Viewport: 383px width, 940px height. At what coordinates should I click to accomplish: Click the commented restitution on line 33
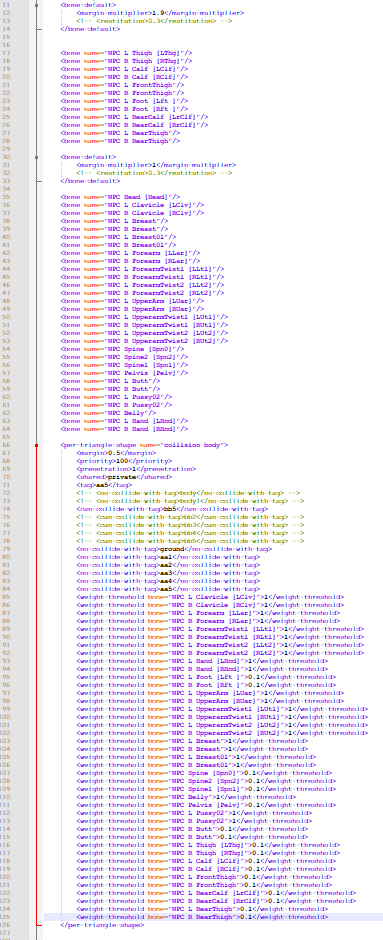pyautogui.click(x=155, y=173)
